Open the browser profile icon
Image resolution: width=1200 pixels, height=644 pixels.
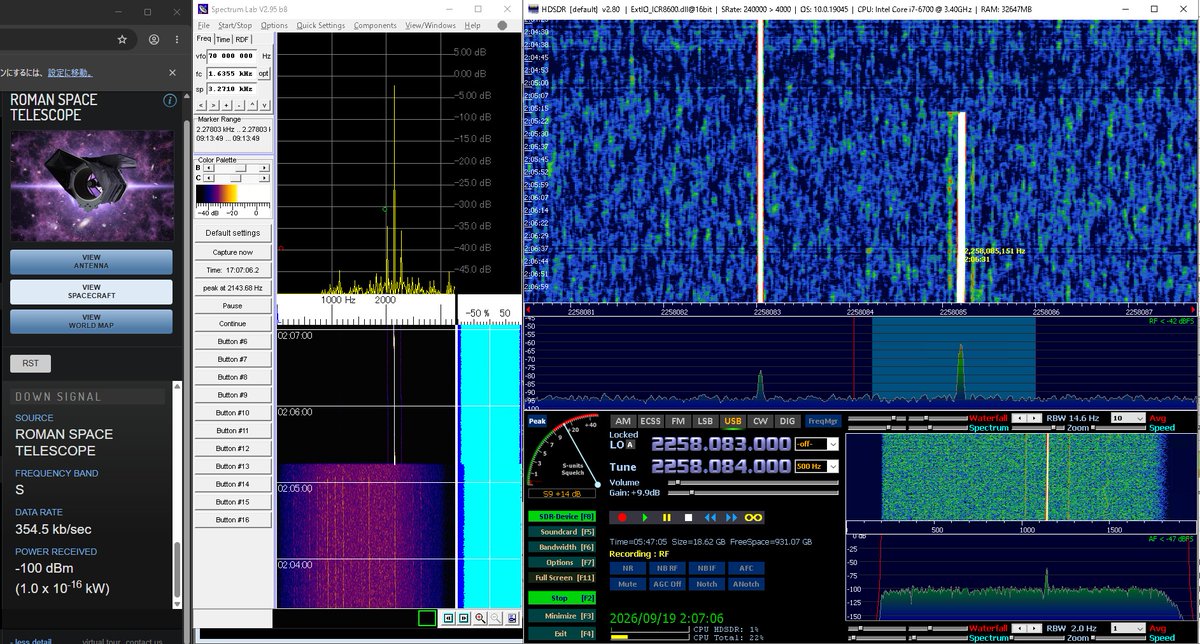point(154,40)
